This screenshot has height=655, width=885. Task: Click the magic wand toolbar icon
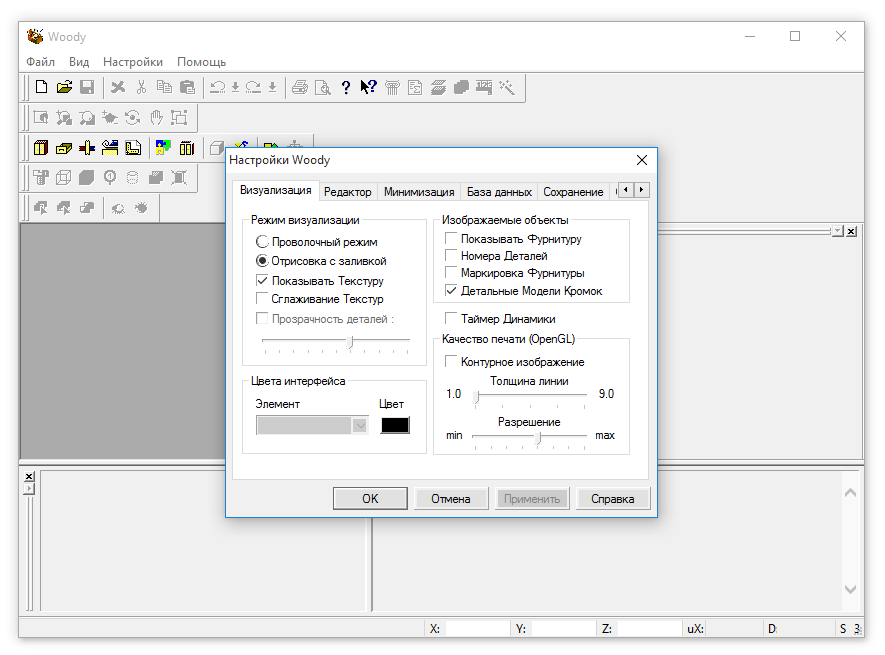507,87
